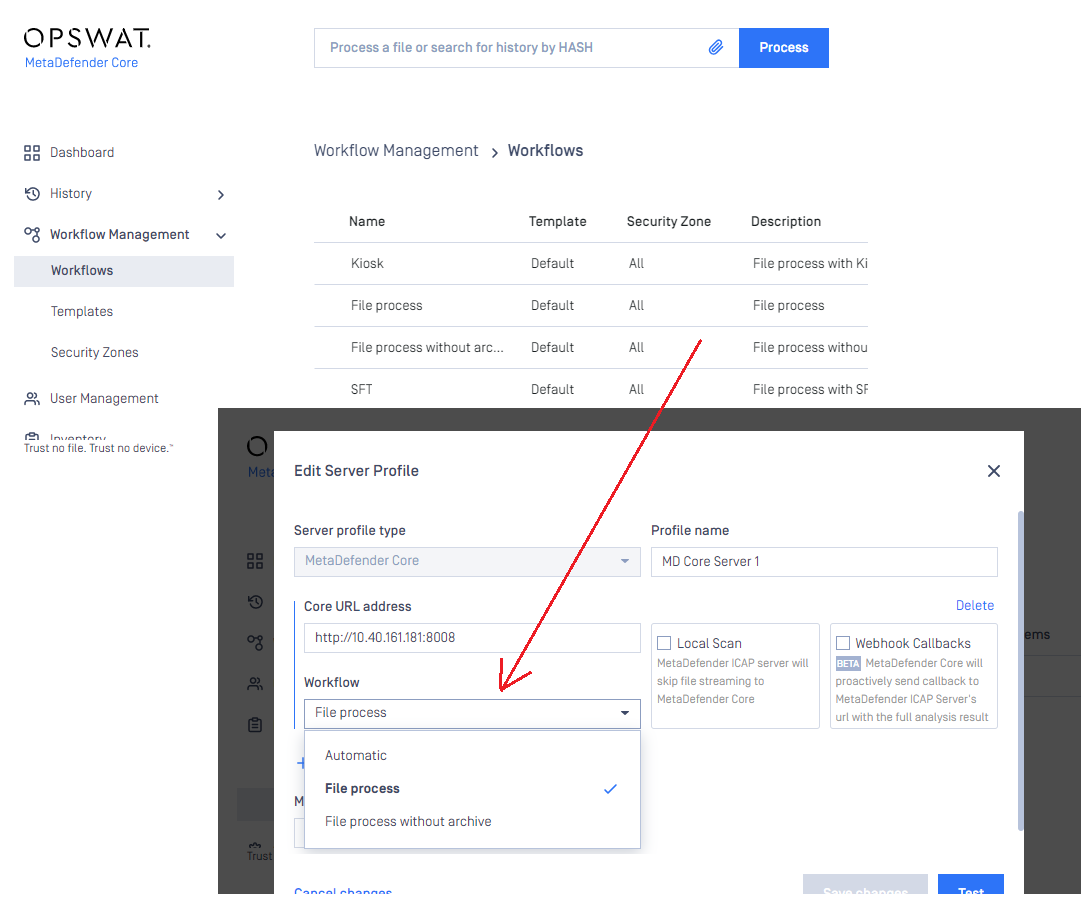
Task: Click the All security zone cell for Kiosk
Action: pyautogui.click(x=636, y=264)
